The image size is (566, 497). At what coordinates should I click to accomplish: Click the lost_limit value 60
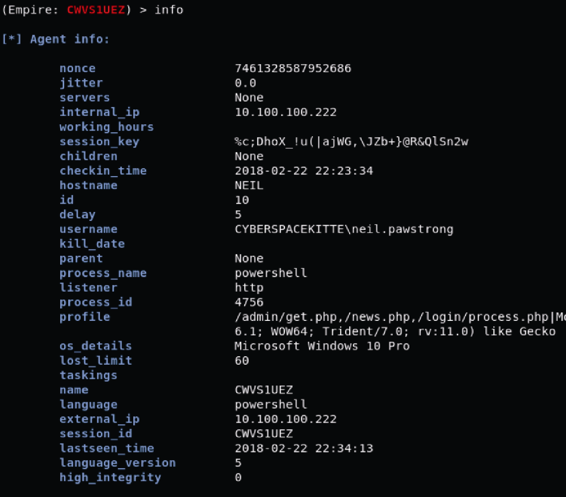click(242, 361)
